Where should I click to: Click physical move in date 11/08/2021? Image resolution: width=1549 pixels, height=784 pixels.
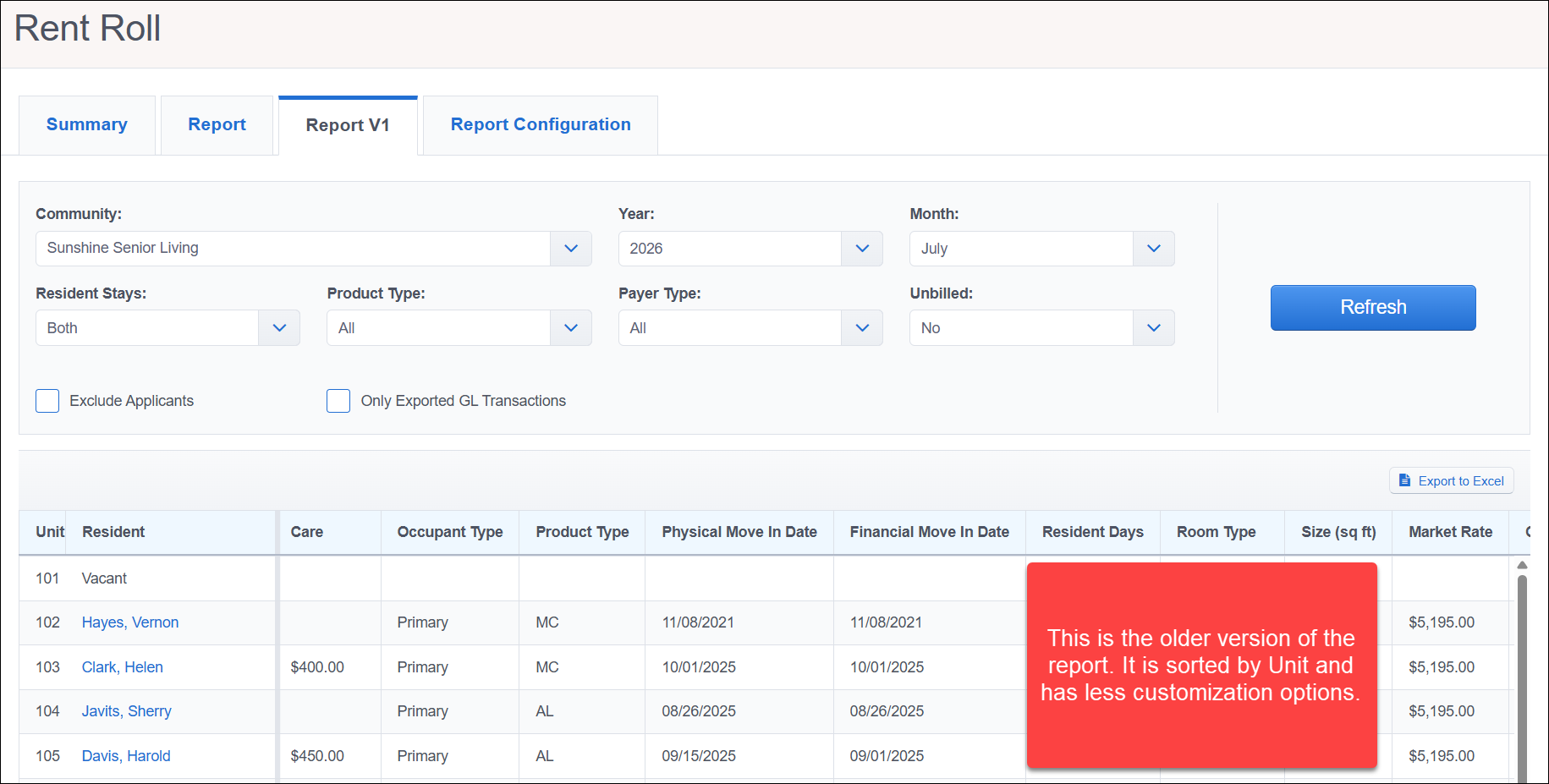coord(698,622)
